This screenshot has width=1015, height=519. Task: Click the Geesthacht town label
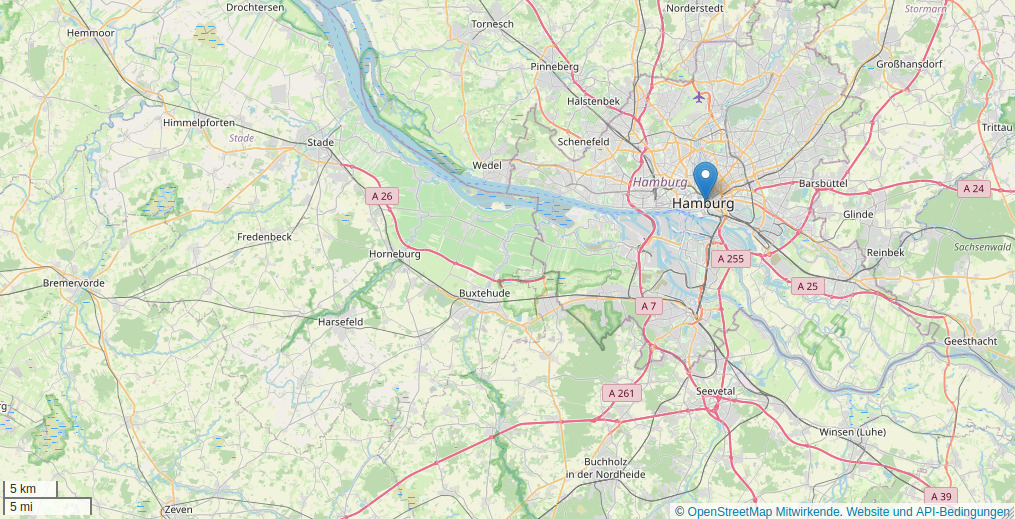(x=970, y=341)
